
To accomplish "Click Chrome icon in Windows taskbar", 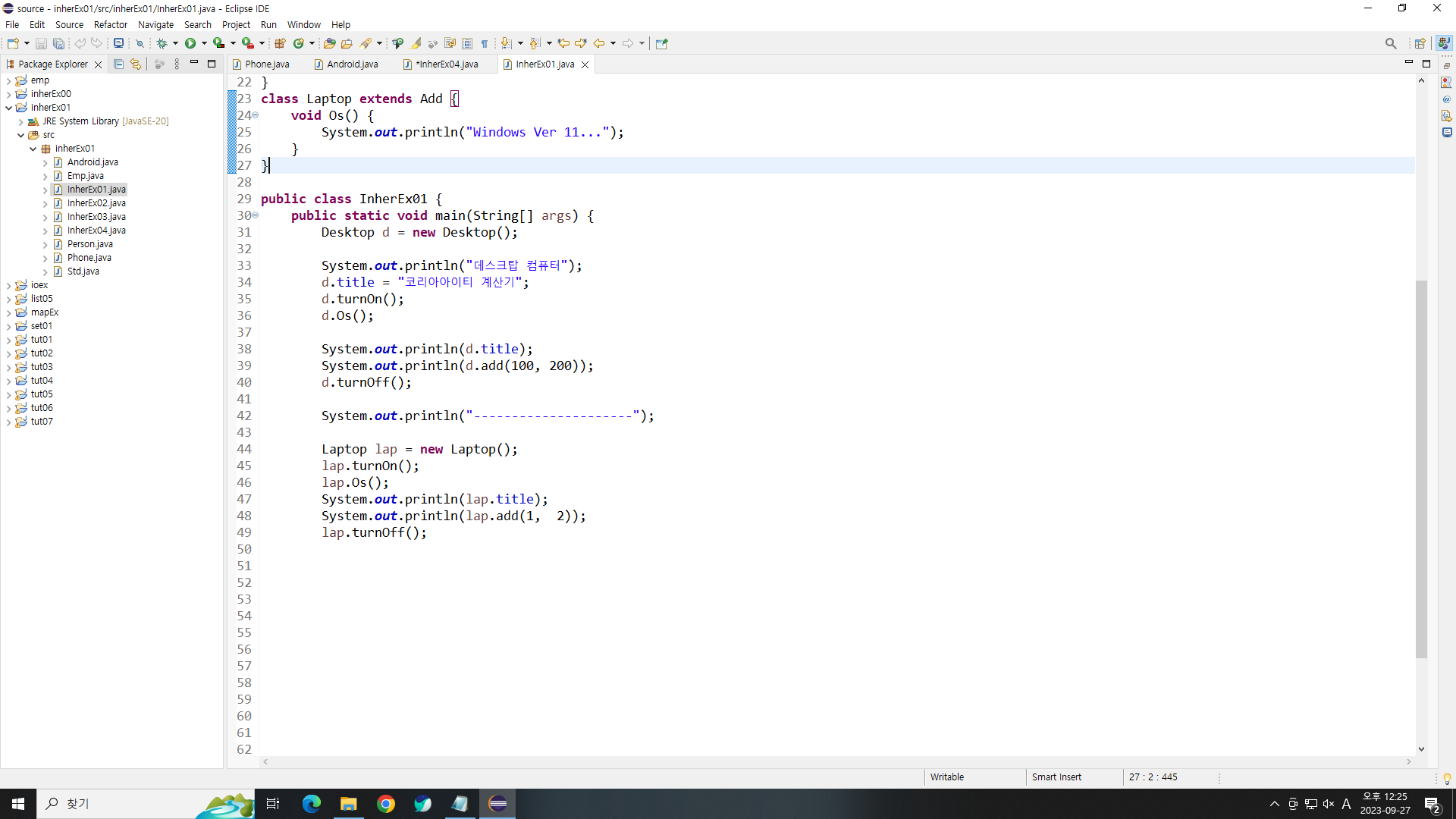I will 386,804.
